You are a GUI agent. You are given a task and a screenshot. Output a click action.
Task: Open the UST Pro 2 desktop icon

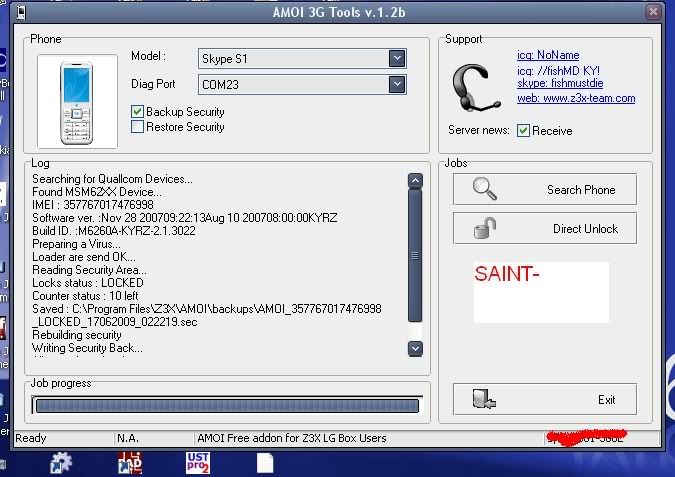198,462
